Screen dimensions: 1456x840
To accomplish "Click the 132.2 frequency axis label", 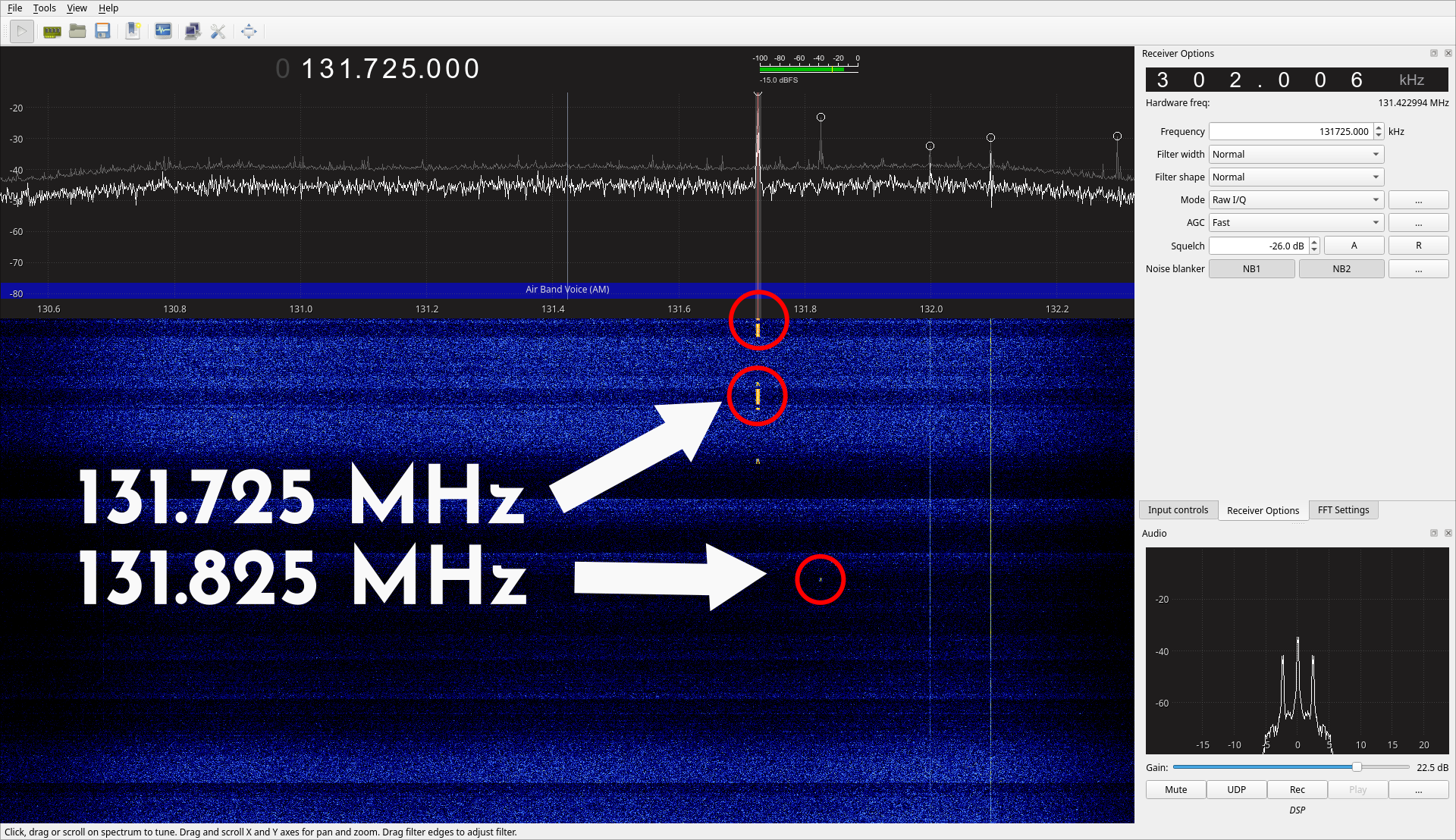I will (1057, 309).
